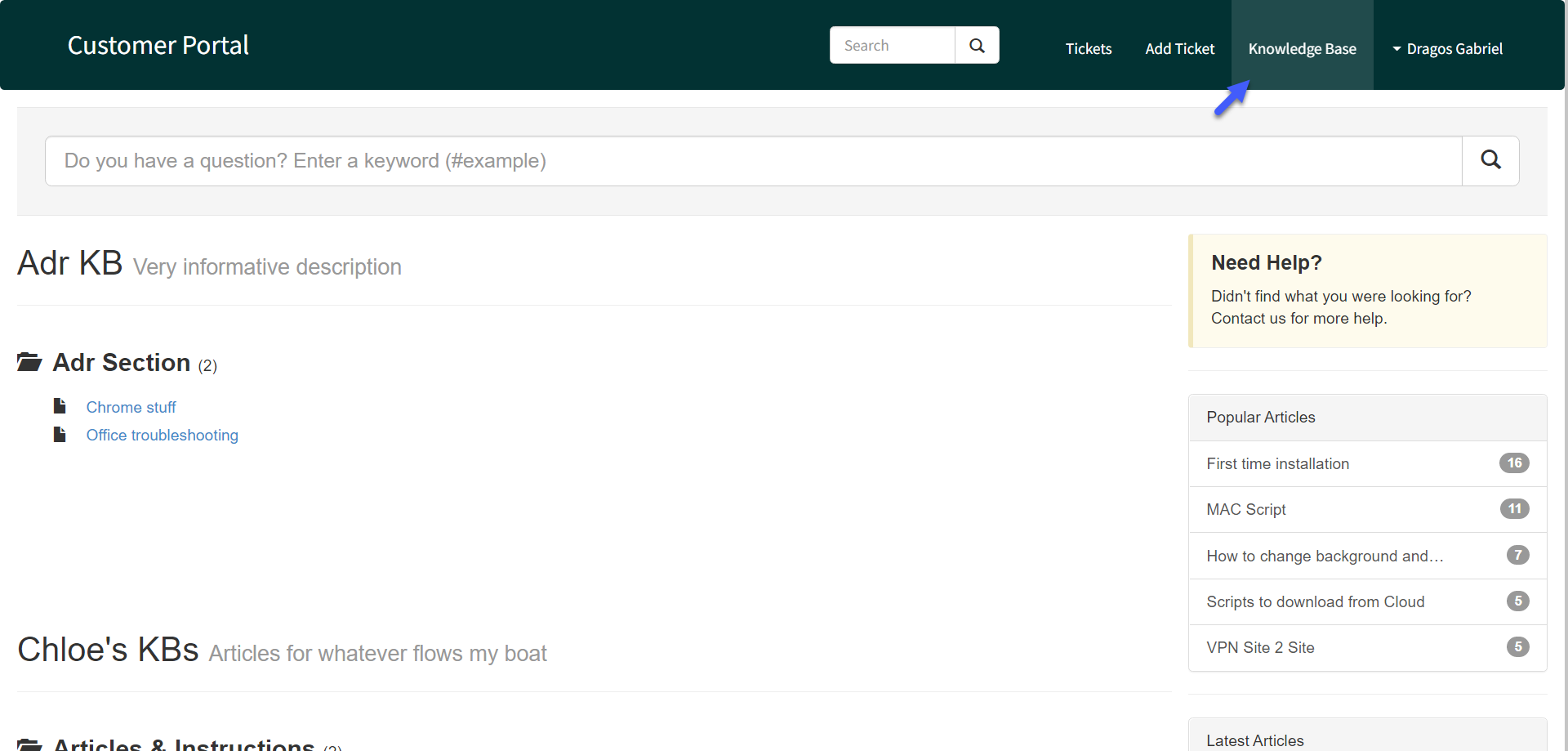Click the document icon beside Chrome stuff

click(x=59, y=405)
